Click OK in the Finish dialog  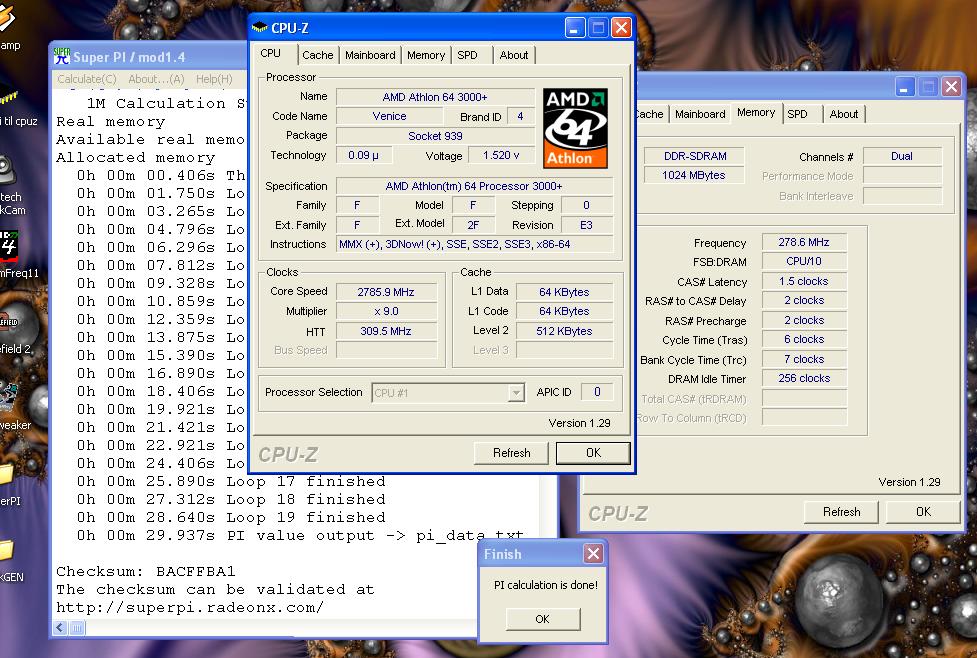point(543,619)
